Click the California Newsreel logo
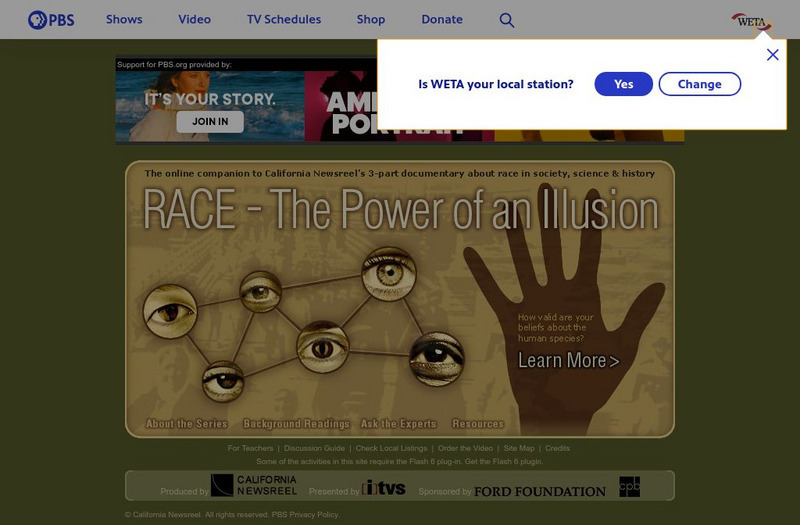The height and width of the screenshot is (525, 800). click(x=254, y=485)
